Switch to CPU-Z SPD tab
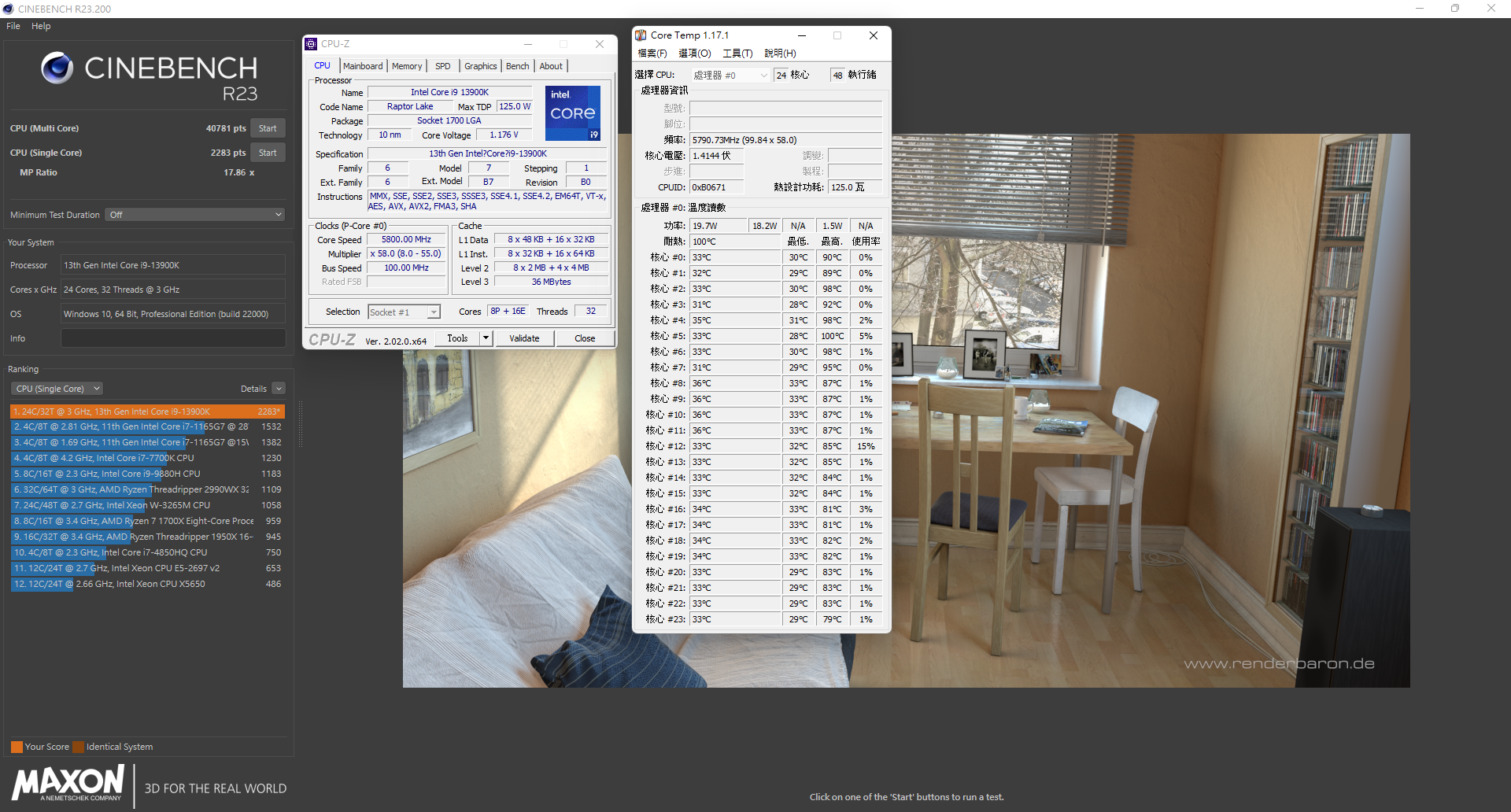Screen dimensions: 1511x812 [x=443, y=66]
